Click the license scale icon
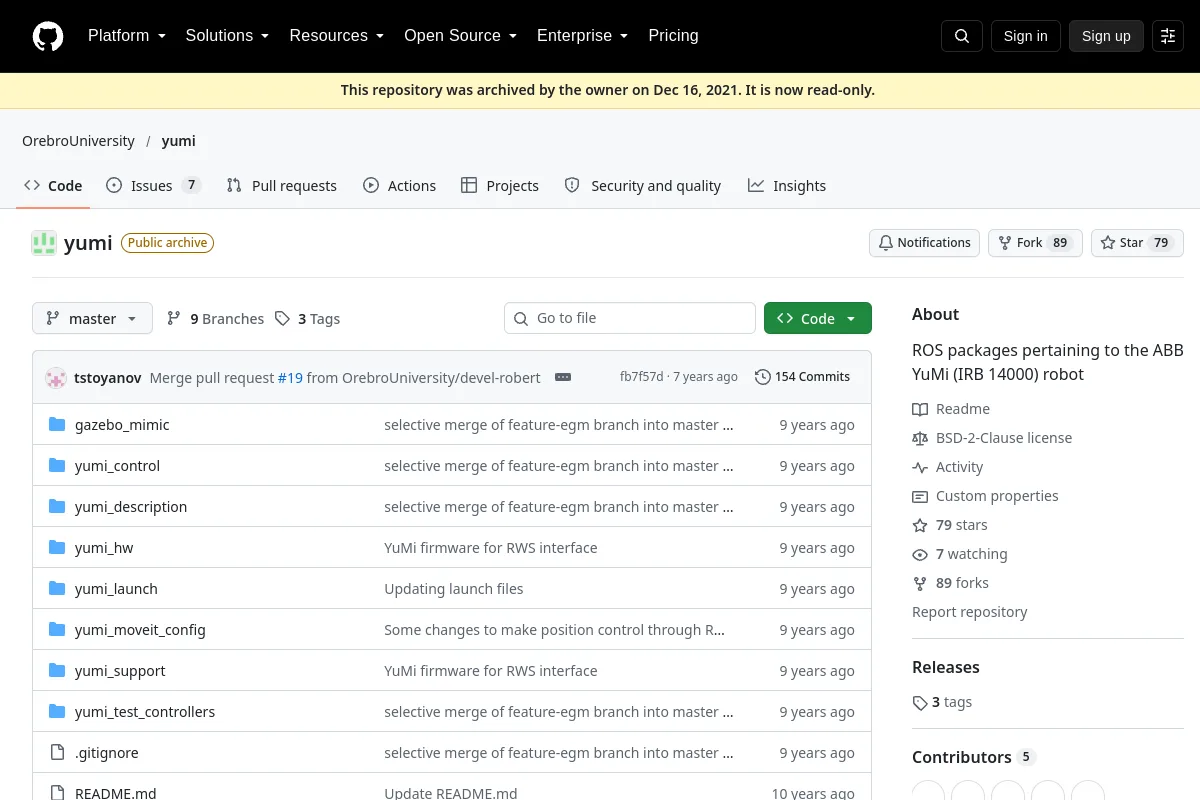 point(920,438)
